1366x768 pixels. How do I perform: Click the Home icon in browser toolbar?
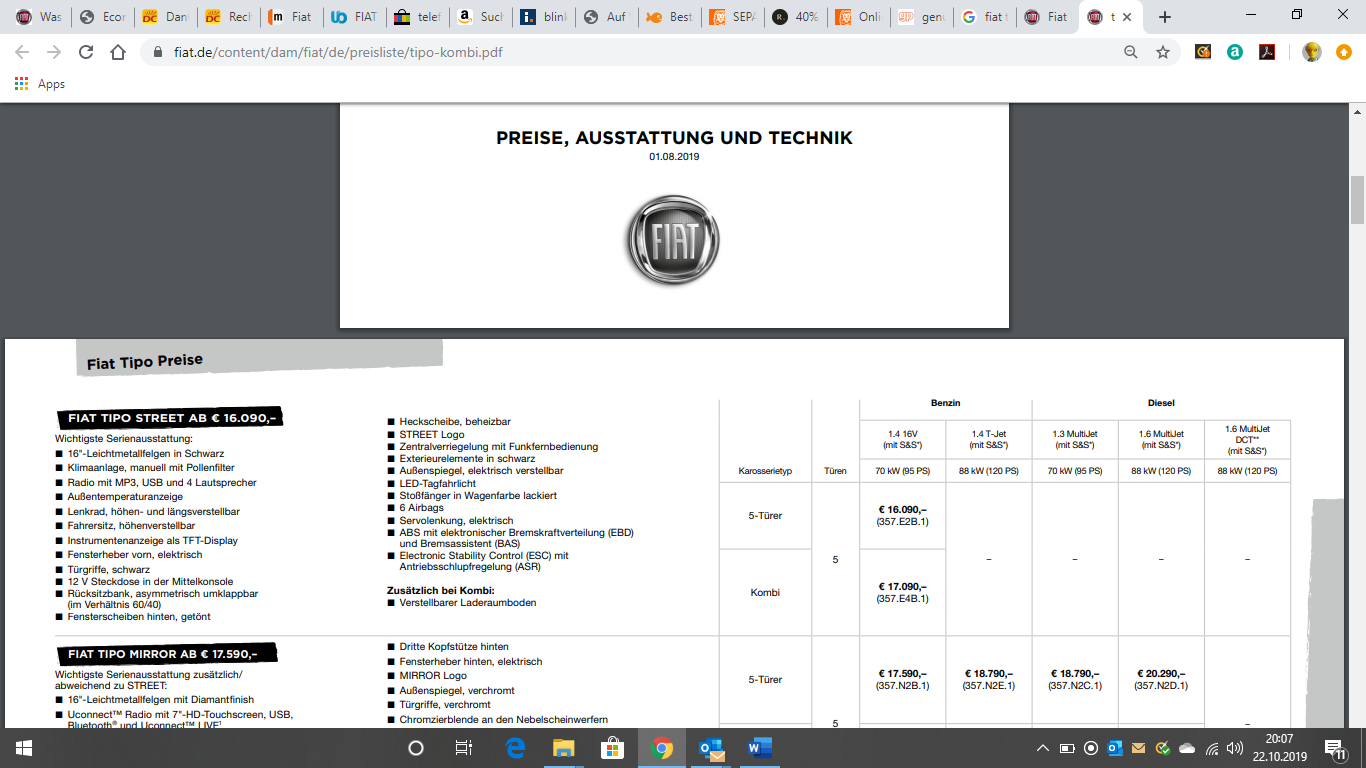[x=118, y=52]
